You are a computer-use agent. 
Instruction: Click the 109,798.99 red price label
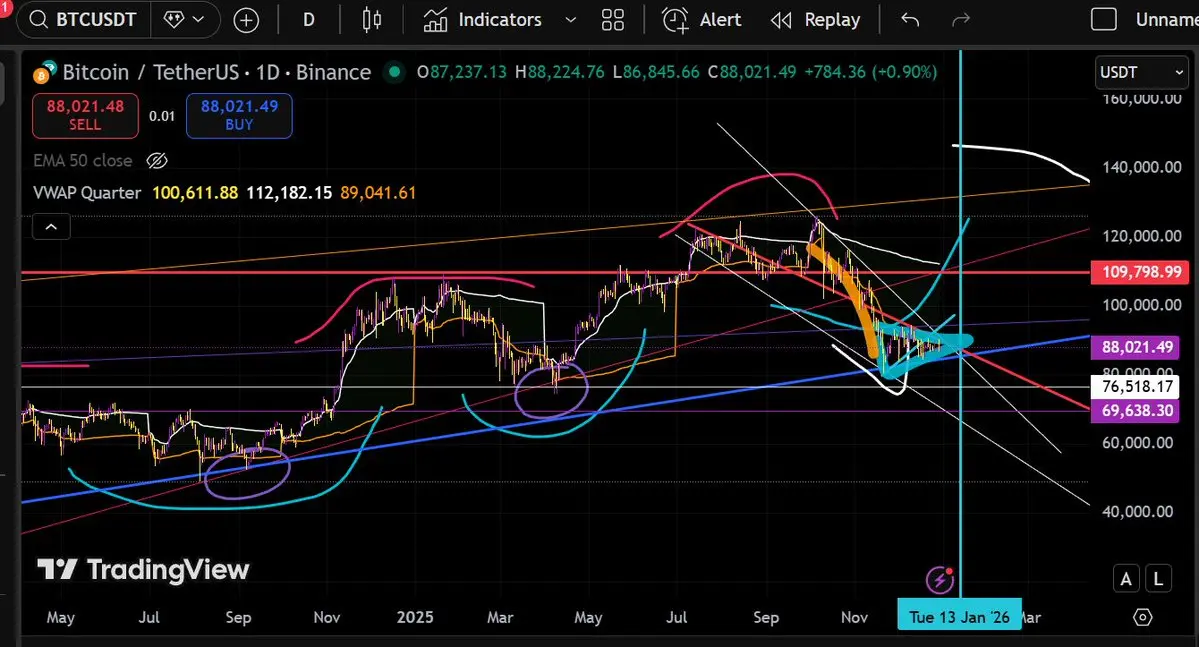[1142, 272]
